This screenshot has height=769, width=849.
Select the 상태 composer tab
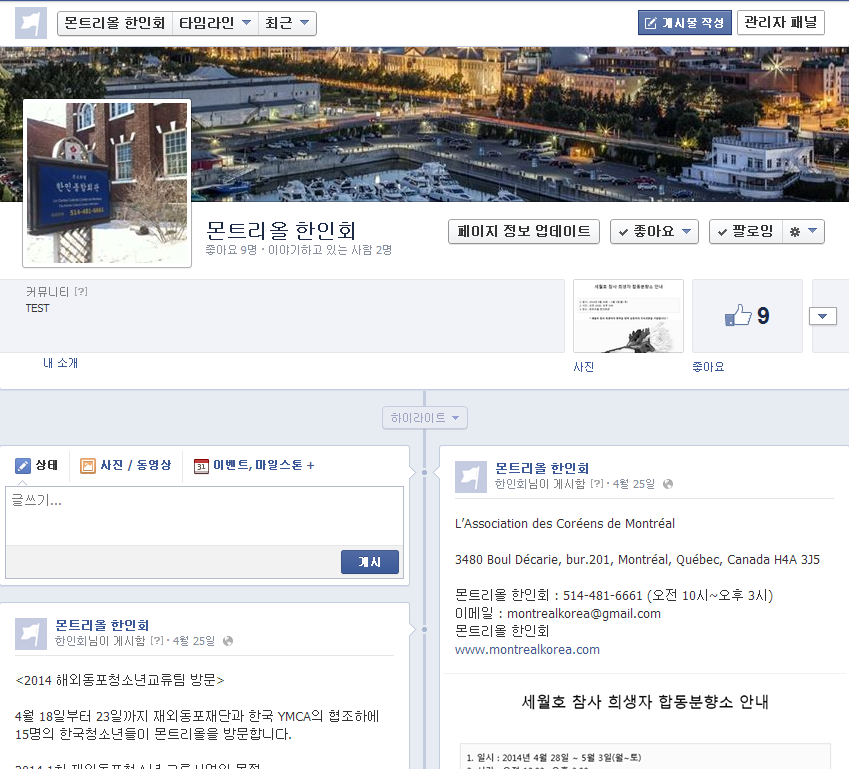(x=37, y=465)
